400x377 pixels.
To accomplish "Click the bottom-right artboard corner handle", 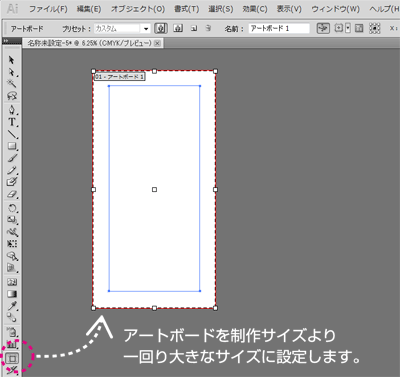I will [x=215, y=308].
